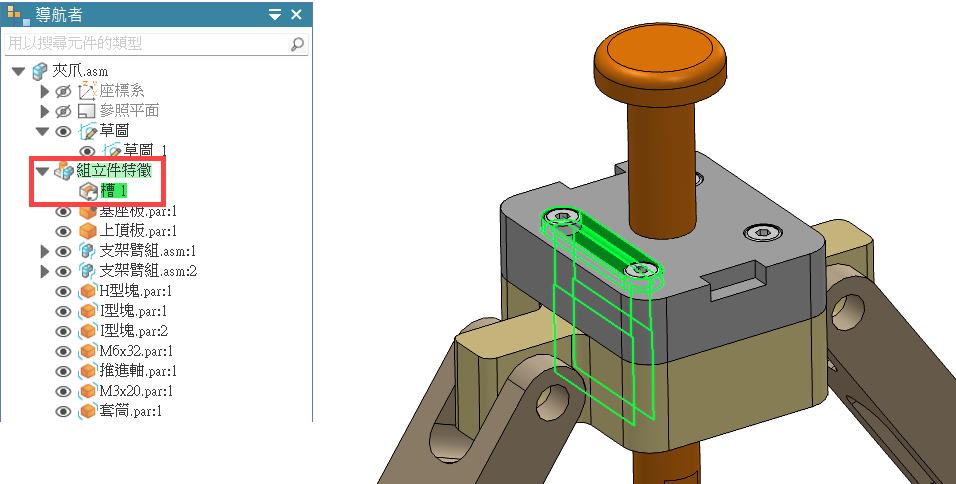Click the M6x32.par:1 part icon
Screen dimensions: 956x484
[88, 352]
